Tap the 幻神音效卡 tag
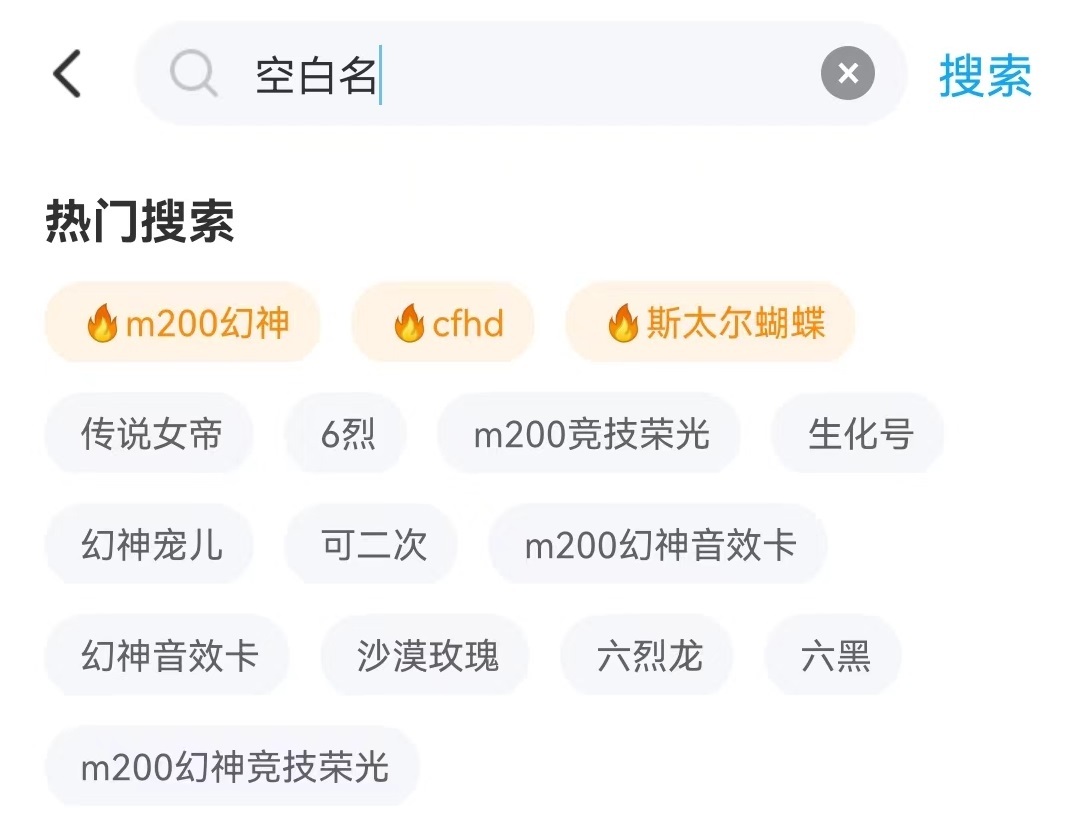This screenshot has width=1079, height=833. click(x=167, y=657)
